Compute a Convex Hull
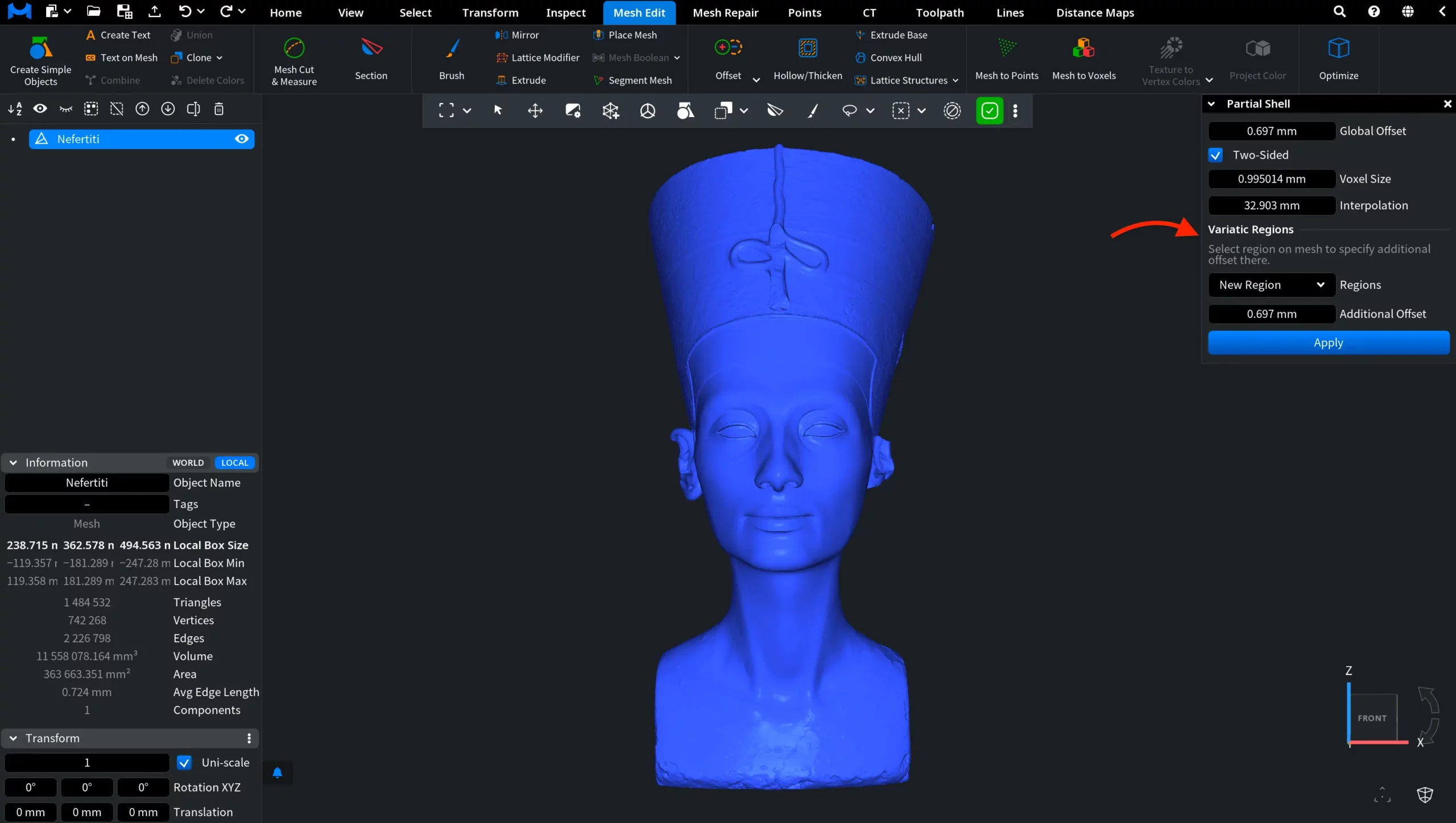The height and width of the screenshot is (823, 1456). (888, 57)
